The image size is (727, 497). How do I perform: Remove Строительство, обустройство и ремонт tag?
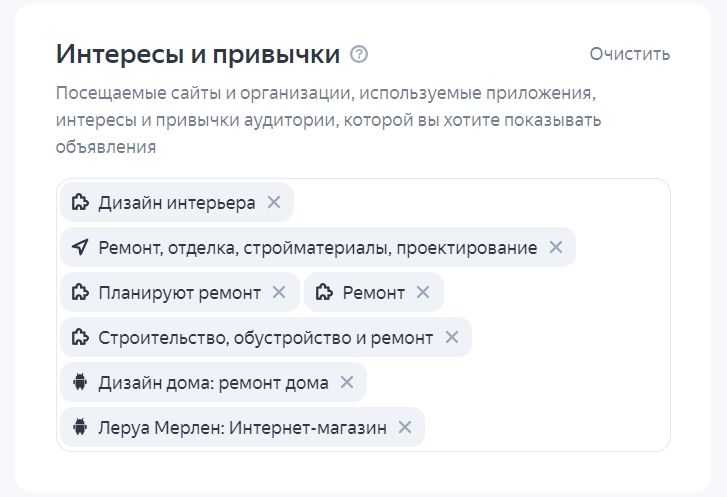click(452, 337)
